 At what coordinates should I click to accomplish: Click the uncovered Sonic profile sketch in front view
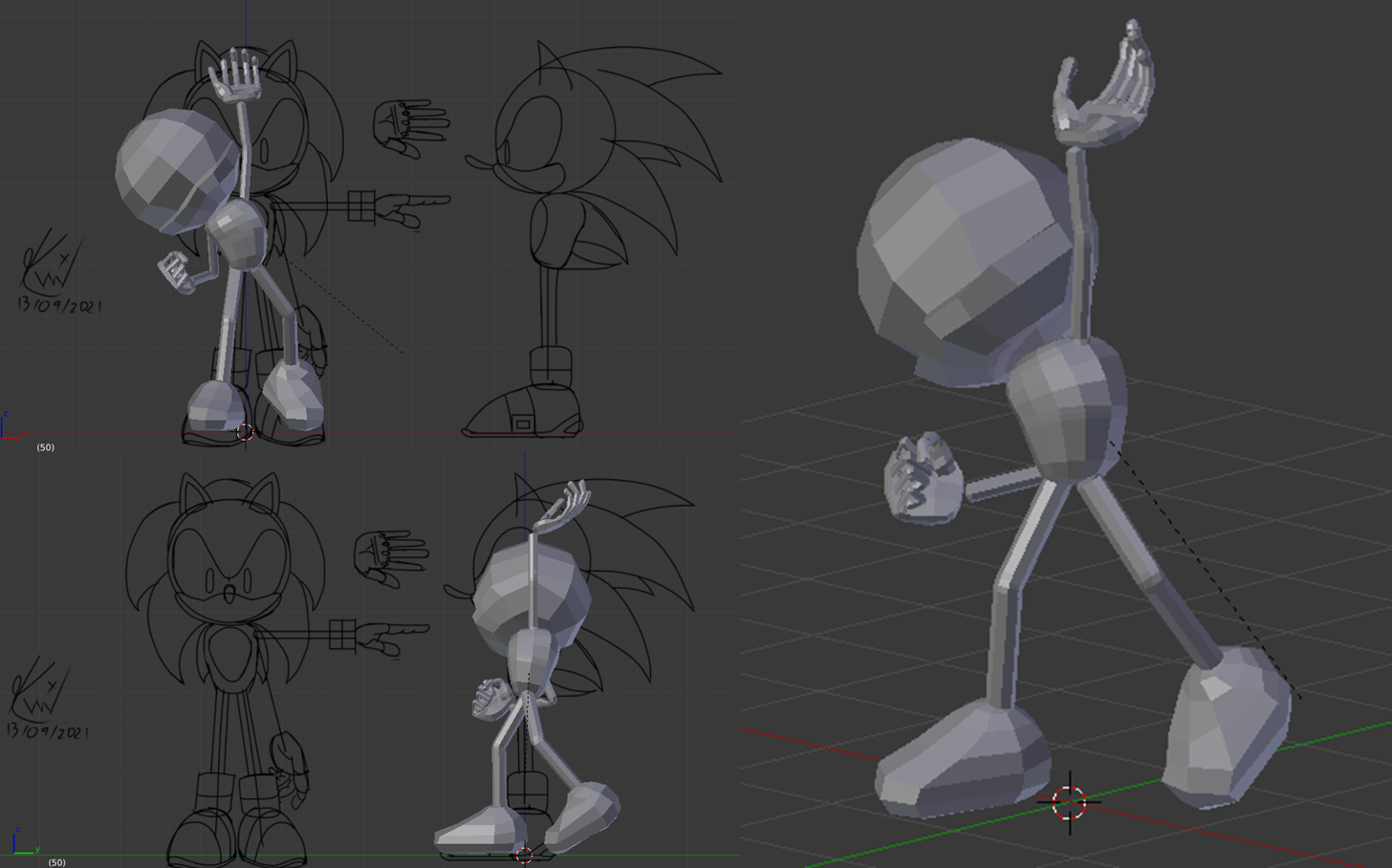pyautogui.click(x=593, y=239)
